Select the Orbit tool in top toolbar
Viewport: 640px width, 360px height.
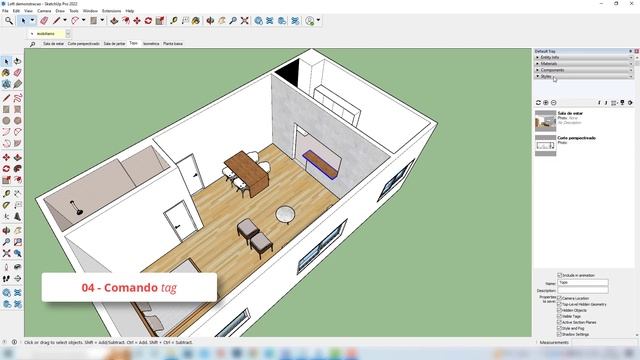pyautogui.click(x=210, y=20)
